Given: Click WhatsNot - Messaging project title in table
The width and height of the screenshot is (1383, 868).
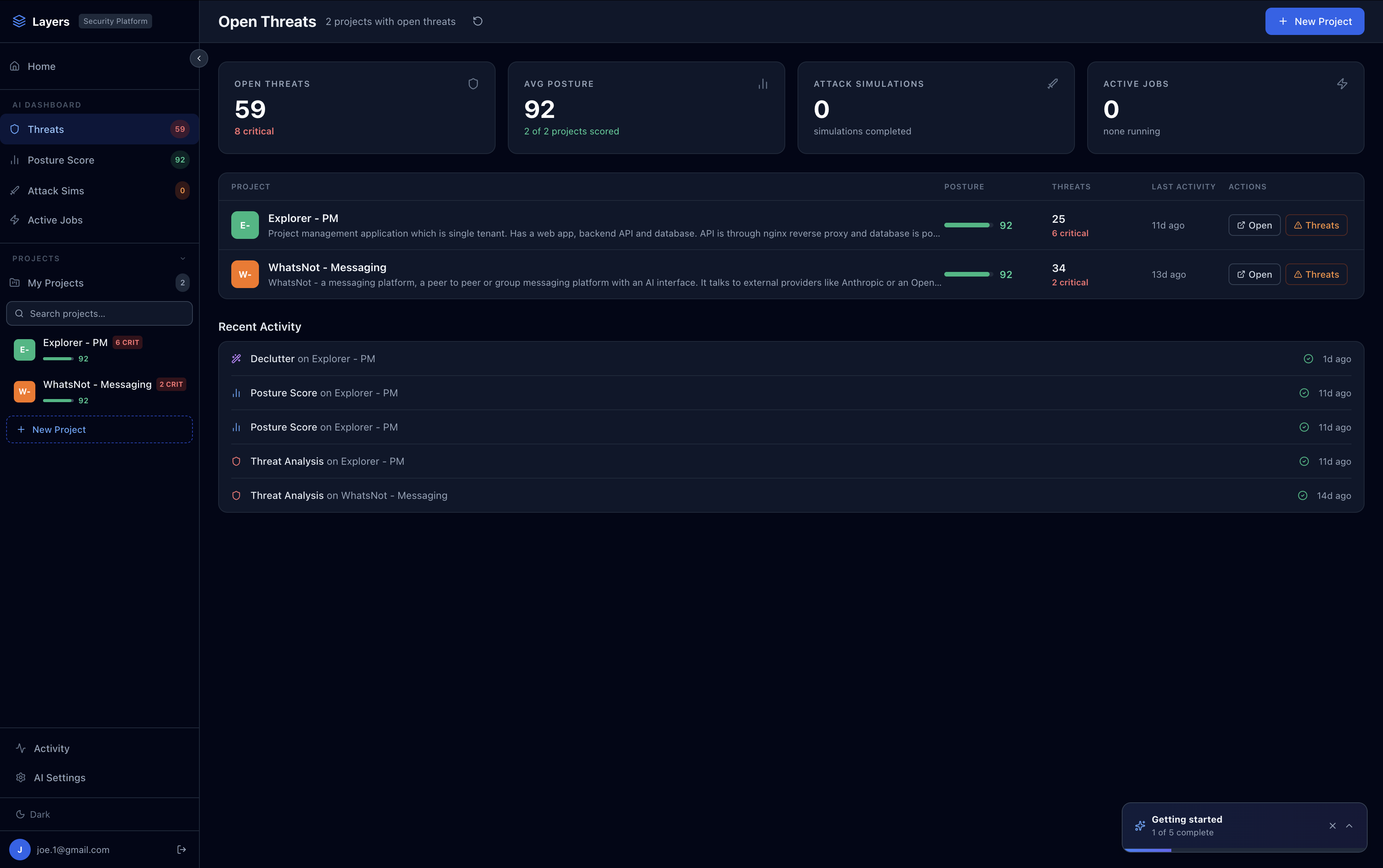Looking at the screenshot, I should pyautogui.click(x=327, y=268).
